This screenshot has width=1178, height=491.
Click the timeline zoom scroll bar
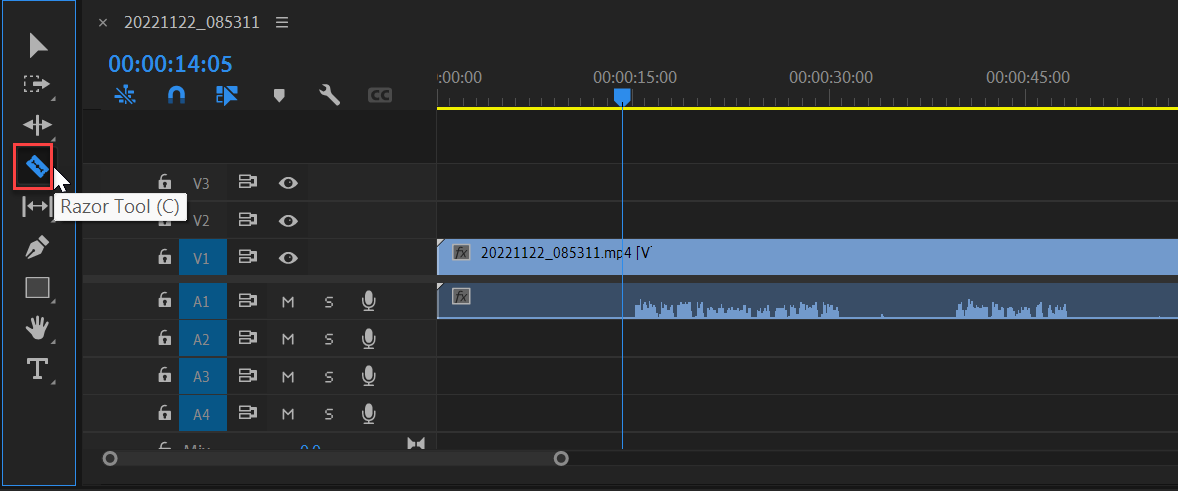click(x=336, y=458)
